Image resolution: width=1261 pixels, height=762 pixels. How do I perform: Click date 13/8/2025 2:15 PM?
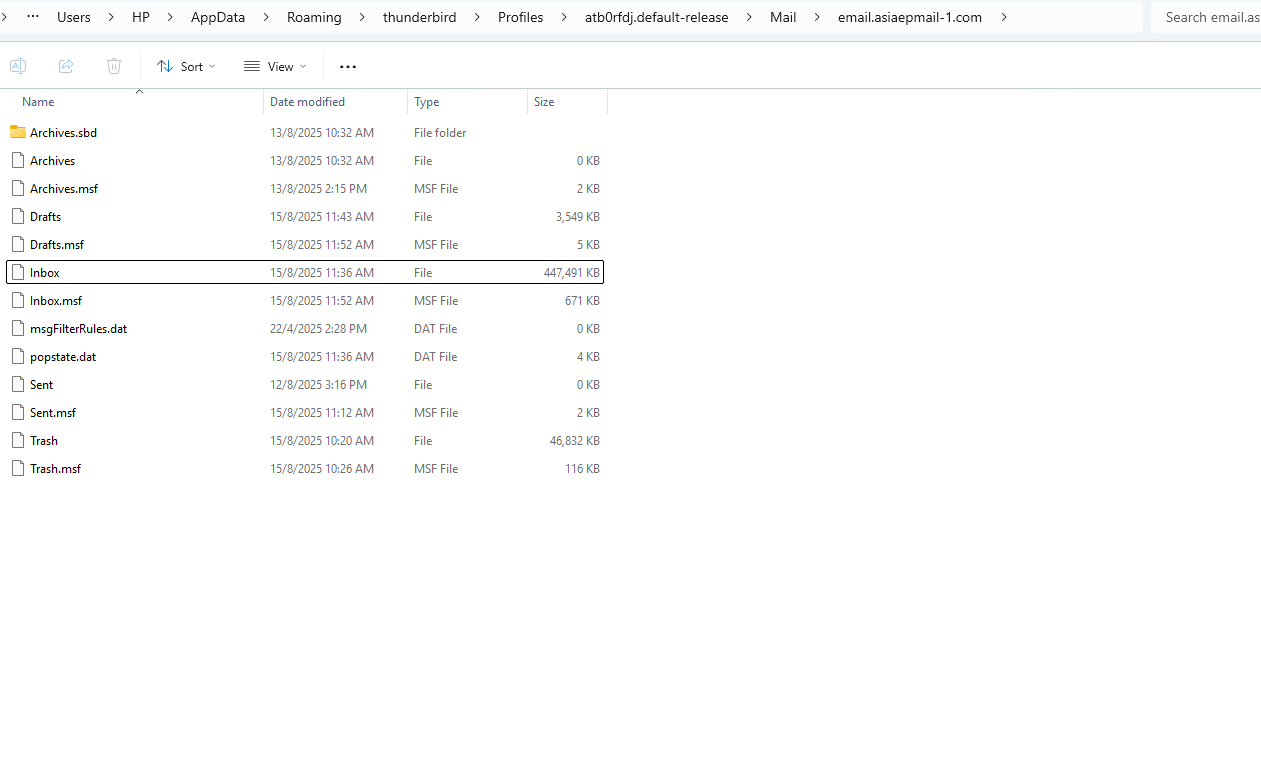(x=318, y=188)
